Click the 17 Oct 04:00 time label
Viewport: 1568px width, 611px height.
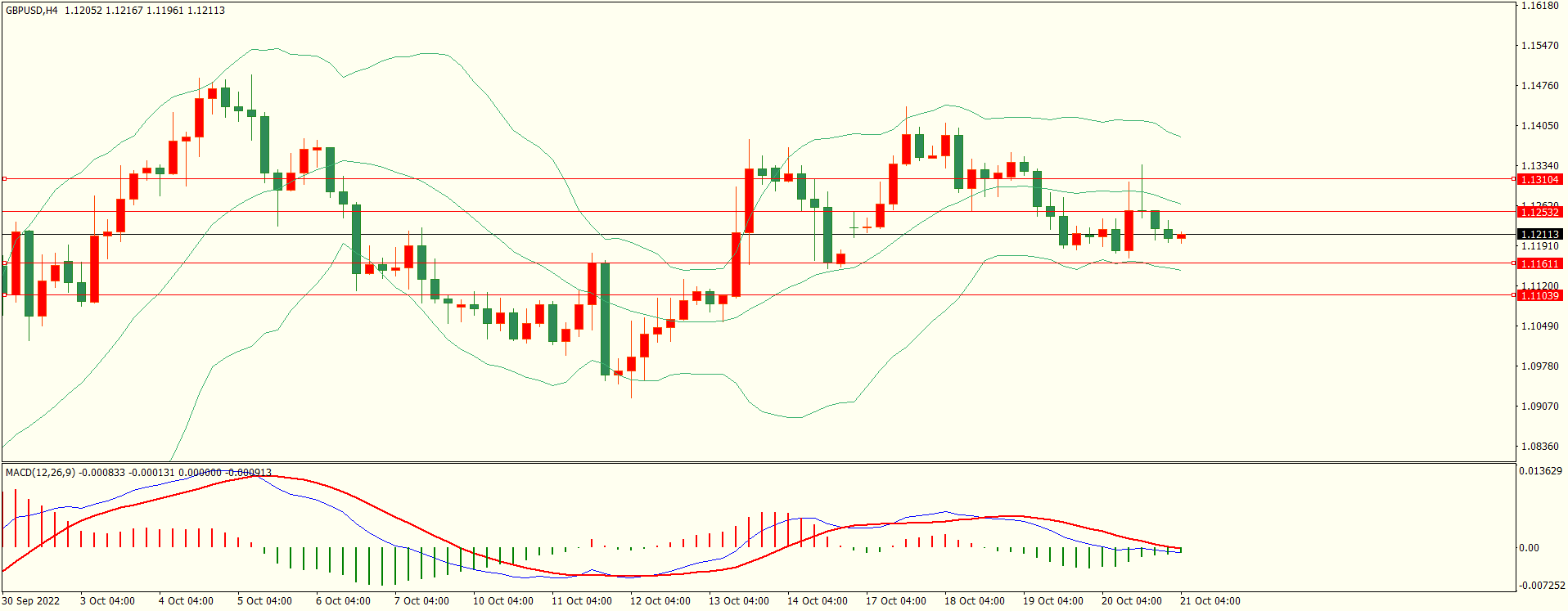[895, 601]
